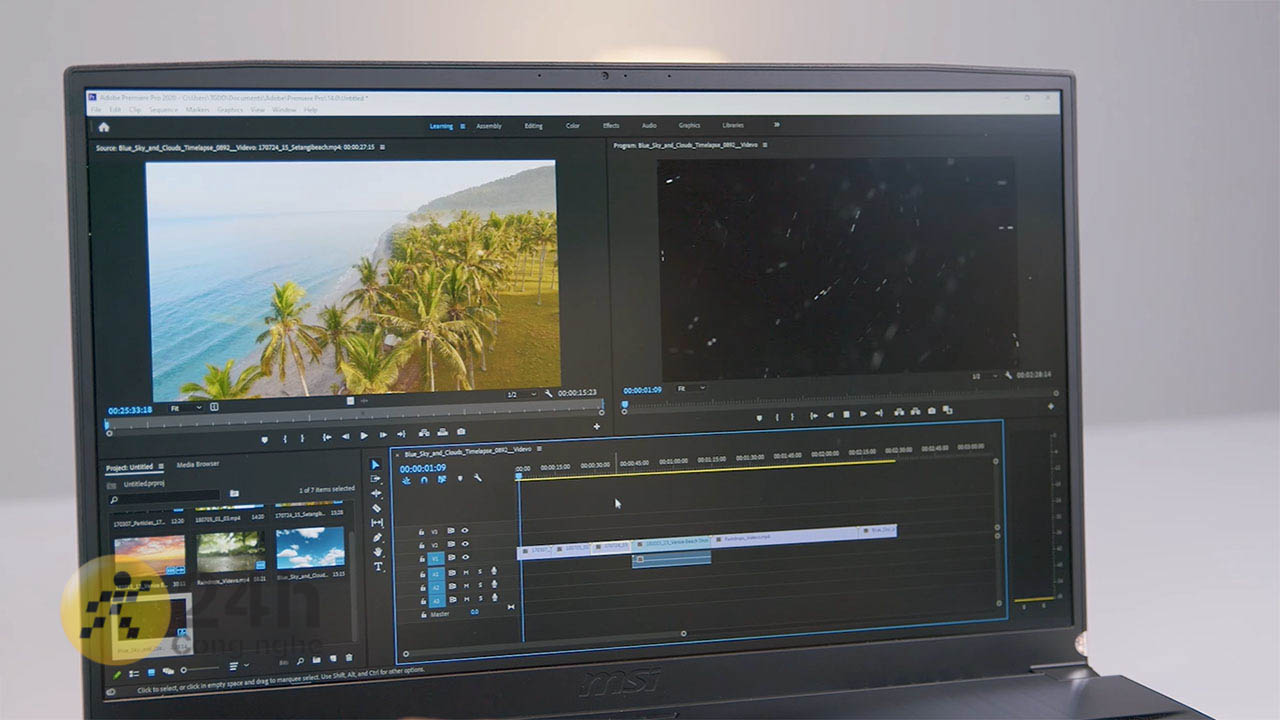This screenshot has width=1280, height=720.
Task: Open the File menu
Action: pos(96,109)
